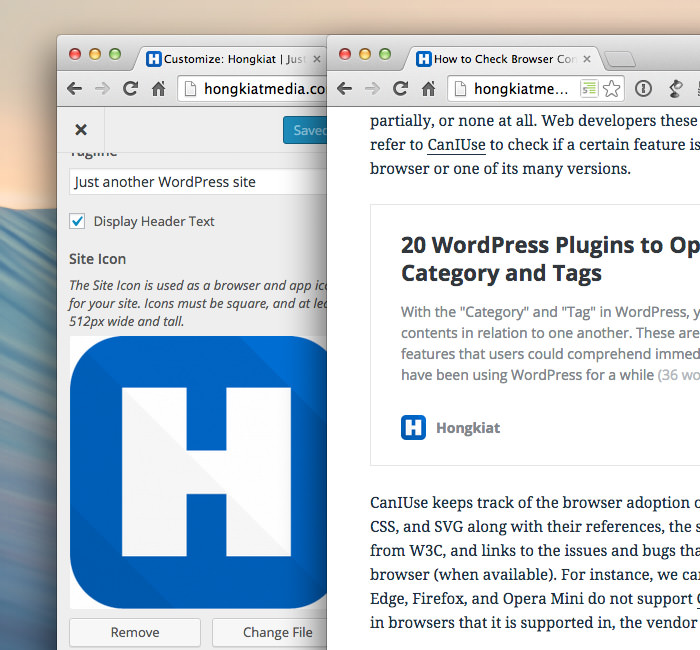The width and height of the screenshot is (700, 650).
Task: Open home page in right browser window
Action: (429, 88)
